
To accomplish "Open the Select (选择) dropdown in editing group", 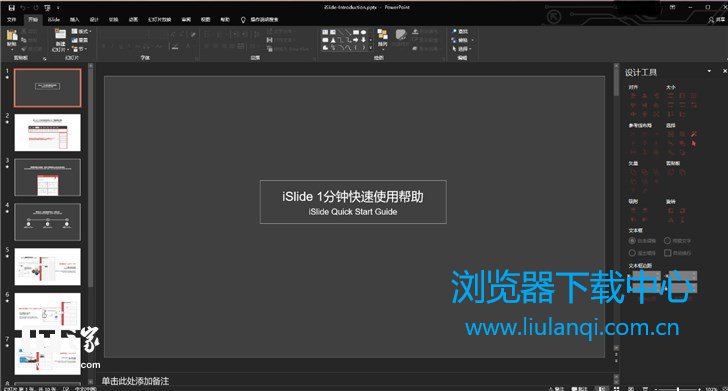I will [x=462, y=49].
